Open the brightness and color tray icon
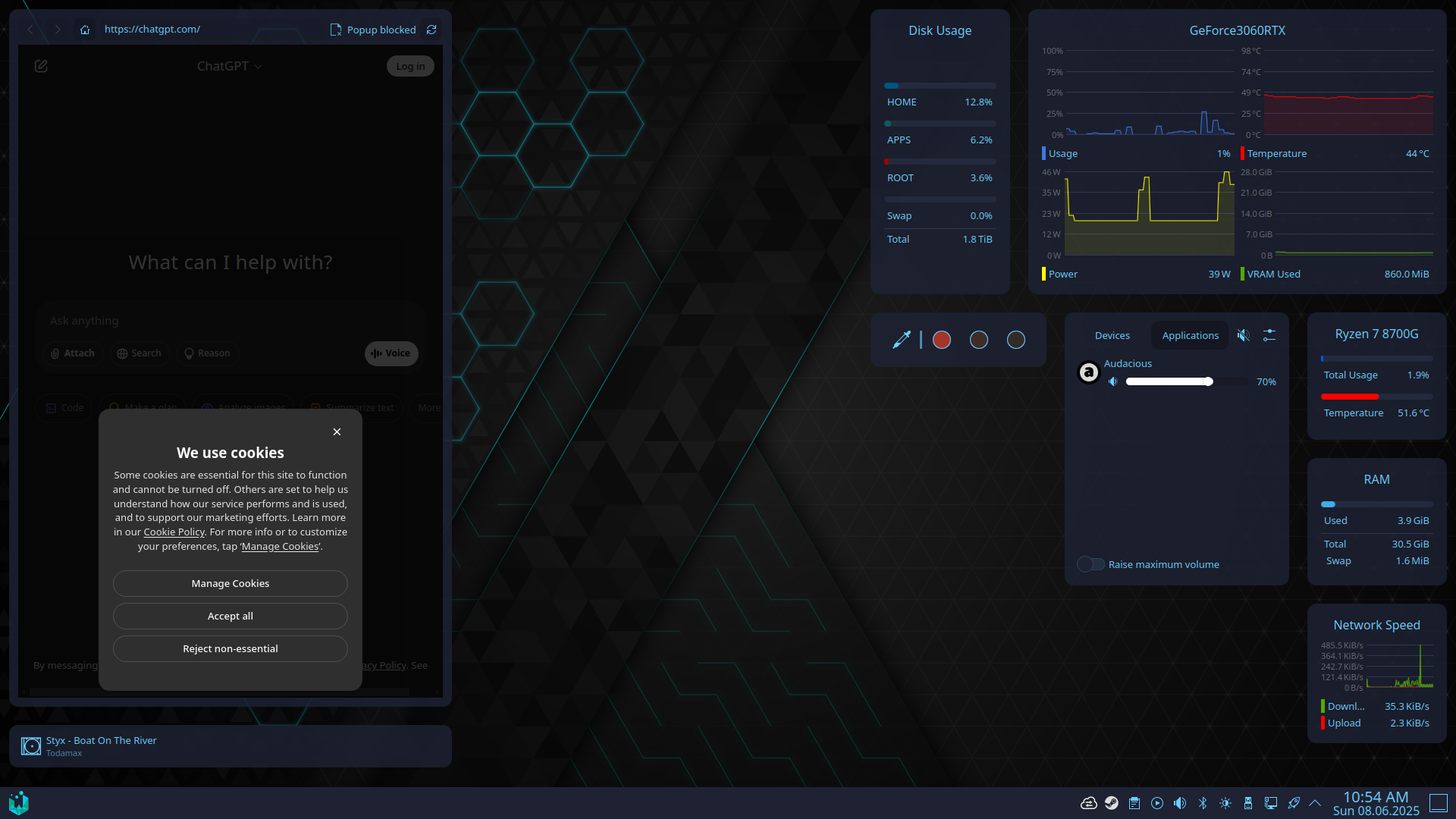This screenshot has height=819, width=1456. [1225, 803]
